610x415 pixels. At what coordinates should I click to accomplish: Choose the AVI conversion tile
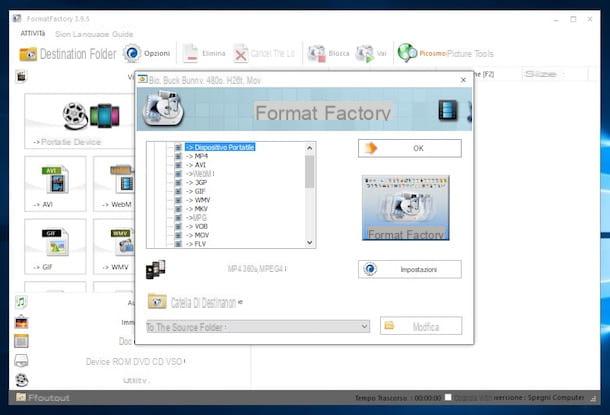tap(55, 184)
